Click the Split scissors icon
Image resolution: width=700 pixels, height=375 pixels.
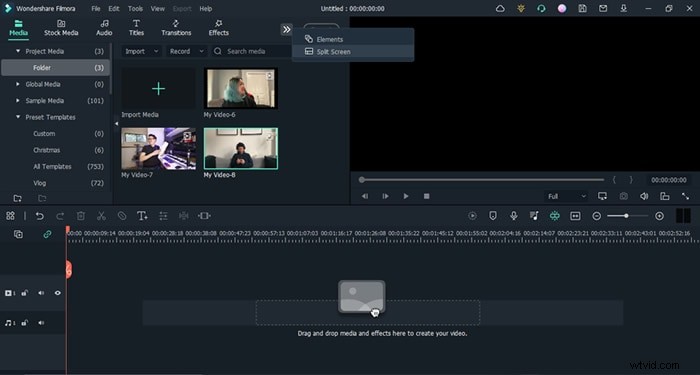tap(101, 216)
